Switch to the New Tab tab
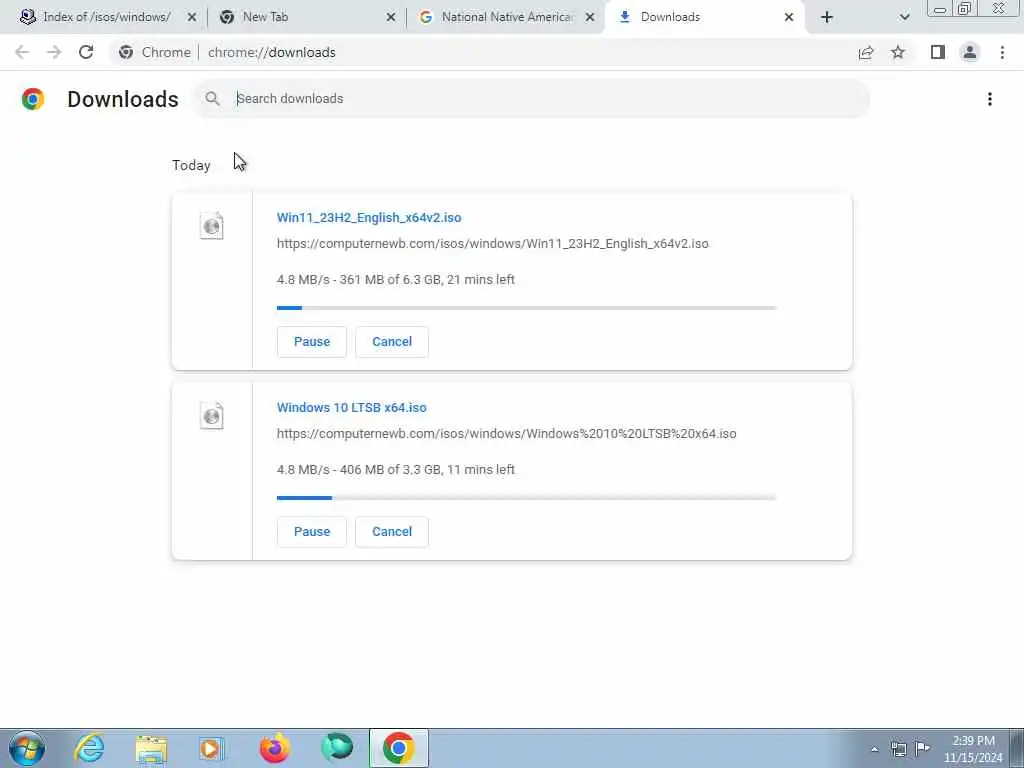This screenshot has width=1024, height=768. coord(307,17)
